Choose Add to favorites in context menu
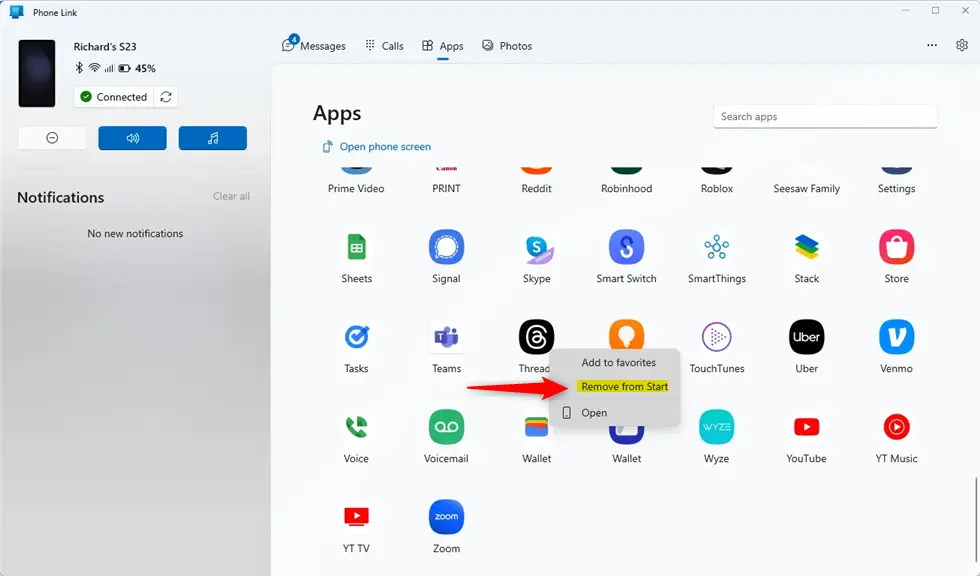 coord(618,362)
